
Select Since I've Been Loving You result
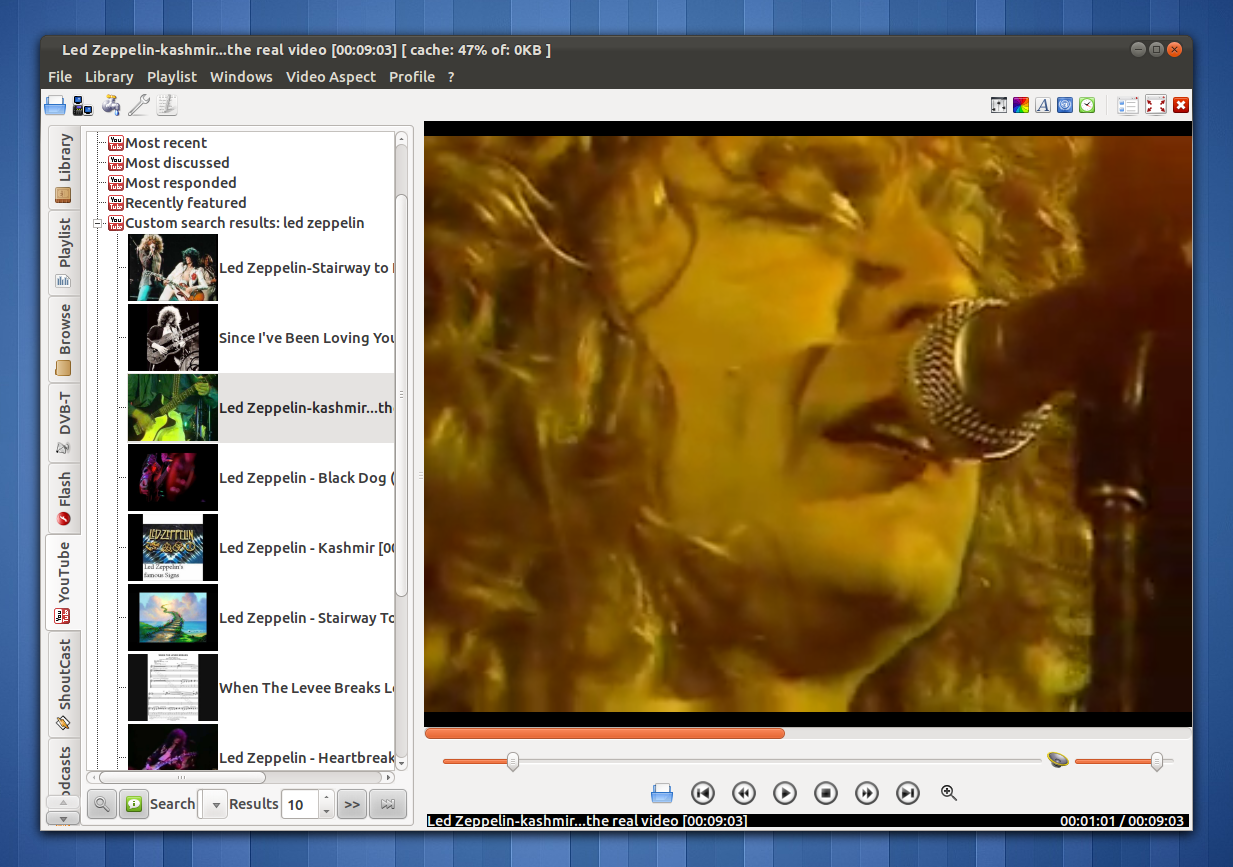261,338
